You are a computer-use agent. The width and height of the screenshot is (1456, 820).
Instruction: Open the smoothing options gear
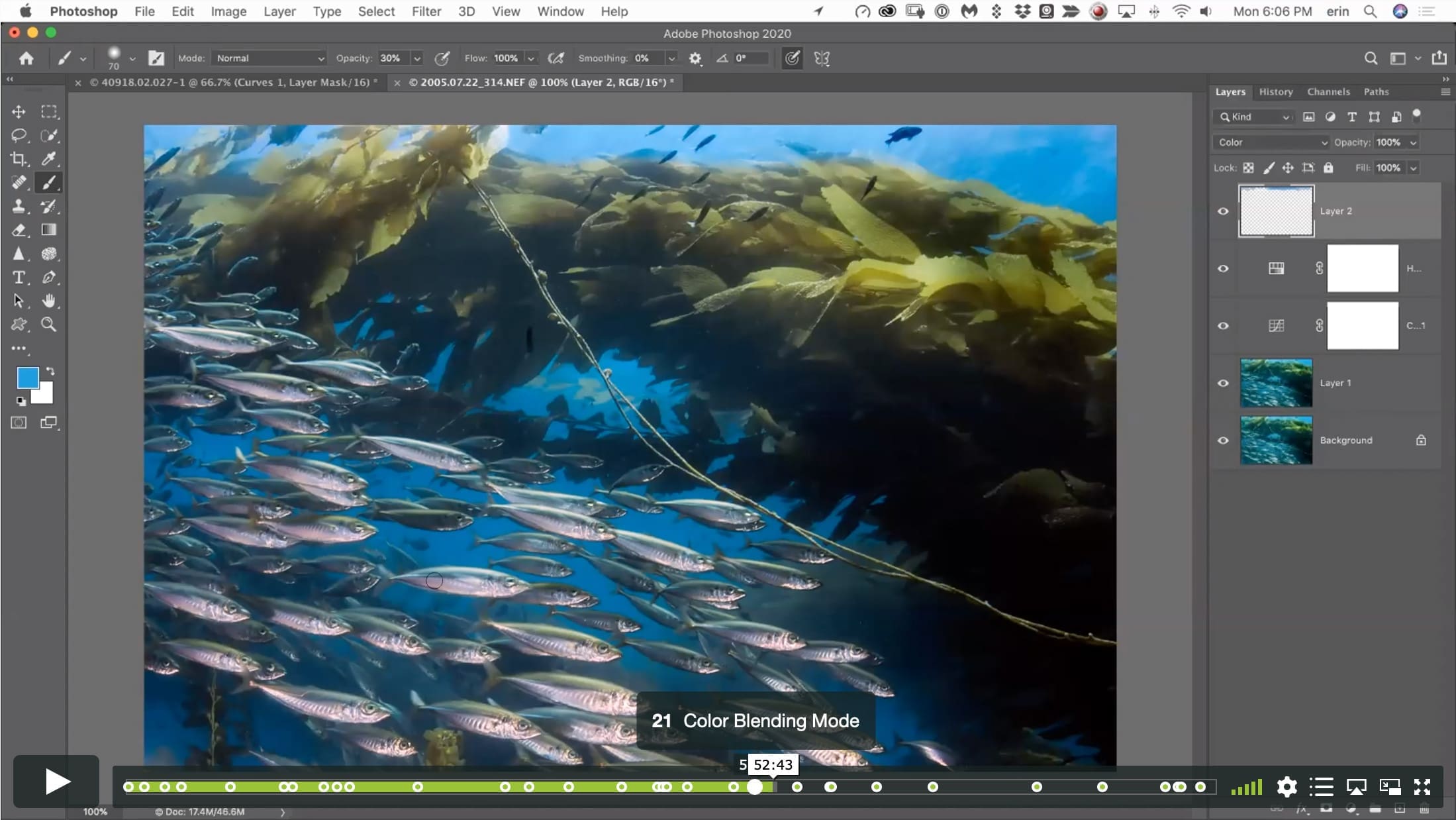pos(695,58)
